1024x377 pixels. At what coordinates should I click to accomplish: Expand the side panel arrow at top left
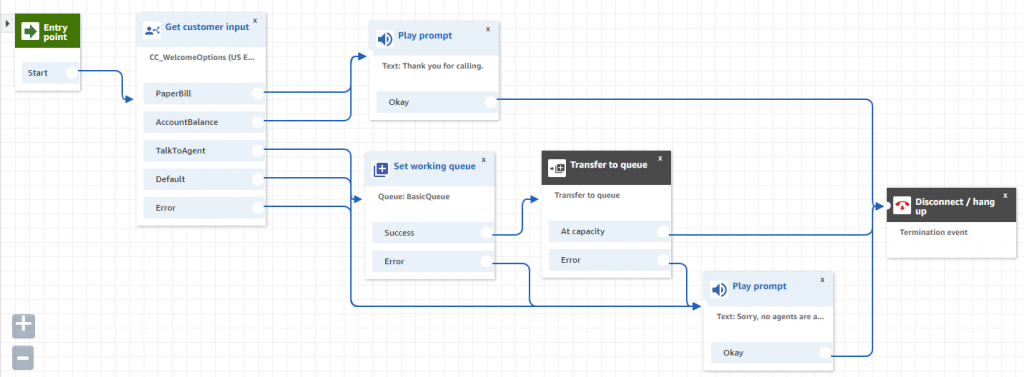tap(7, 23)
